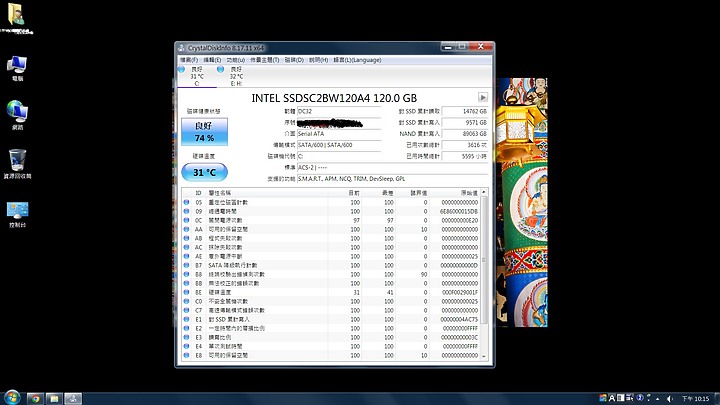Click the Serial ATA interface field
This screenshot has height=405, width=720.
(x=339, y=134)
